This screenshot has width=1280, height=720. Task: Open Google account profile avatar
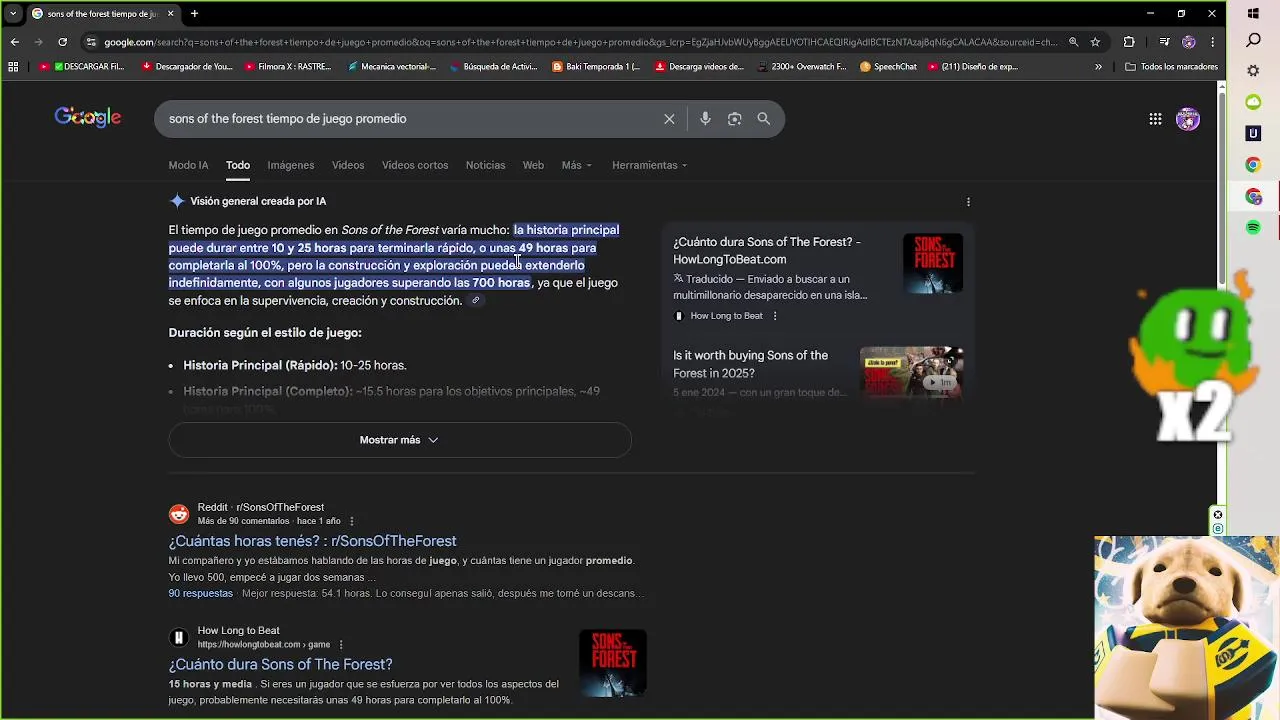(1188, 119)
